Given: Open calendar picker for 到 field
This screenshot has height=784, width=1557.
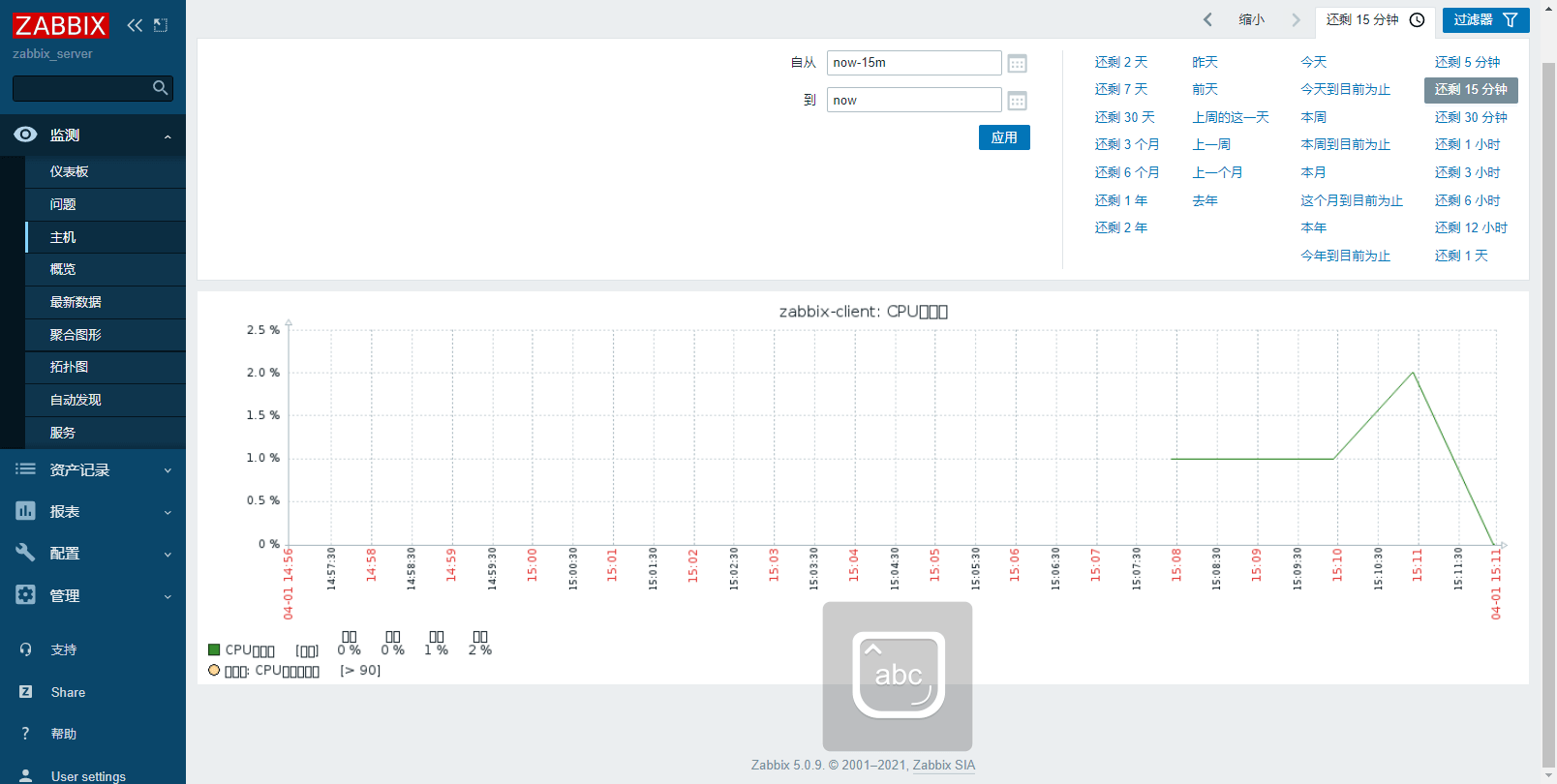Looking at the screenshot, I should click(1017, 101).
